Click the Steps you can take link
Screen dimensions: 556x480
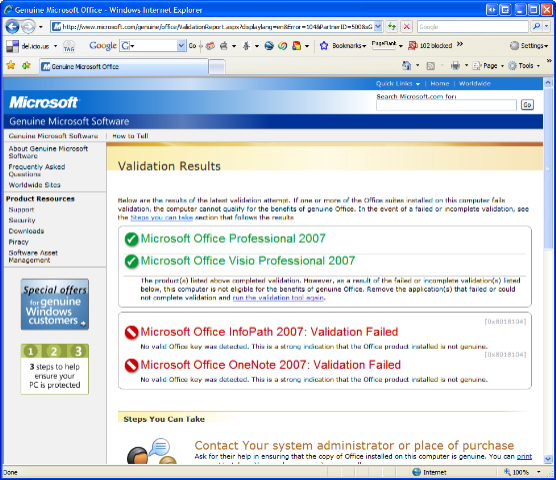click(162, 218)
